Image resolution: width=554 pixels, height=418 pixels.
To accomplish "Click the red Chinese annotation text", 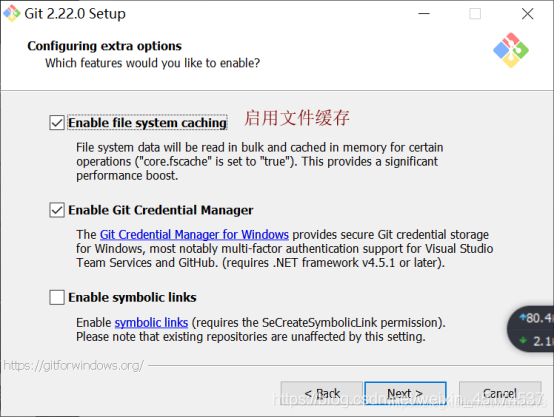I will (297, 118).
